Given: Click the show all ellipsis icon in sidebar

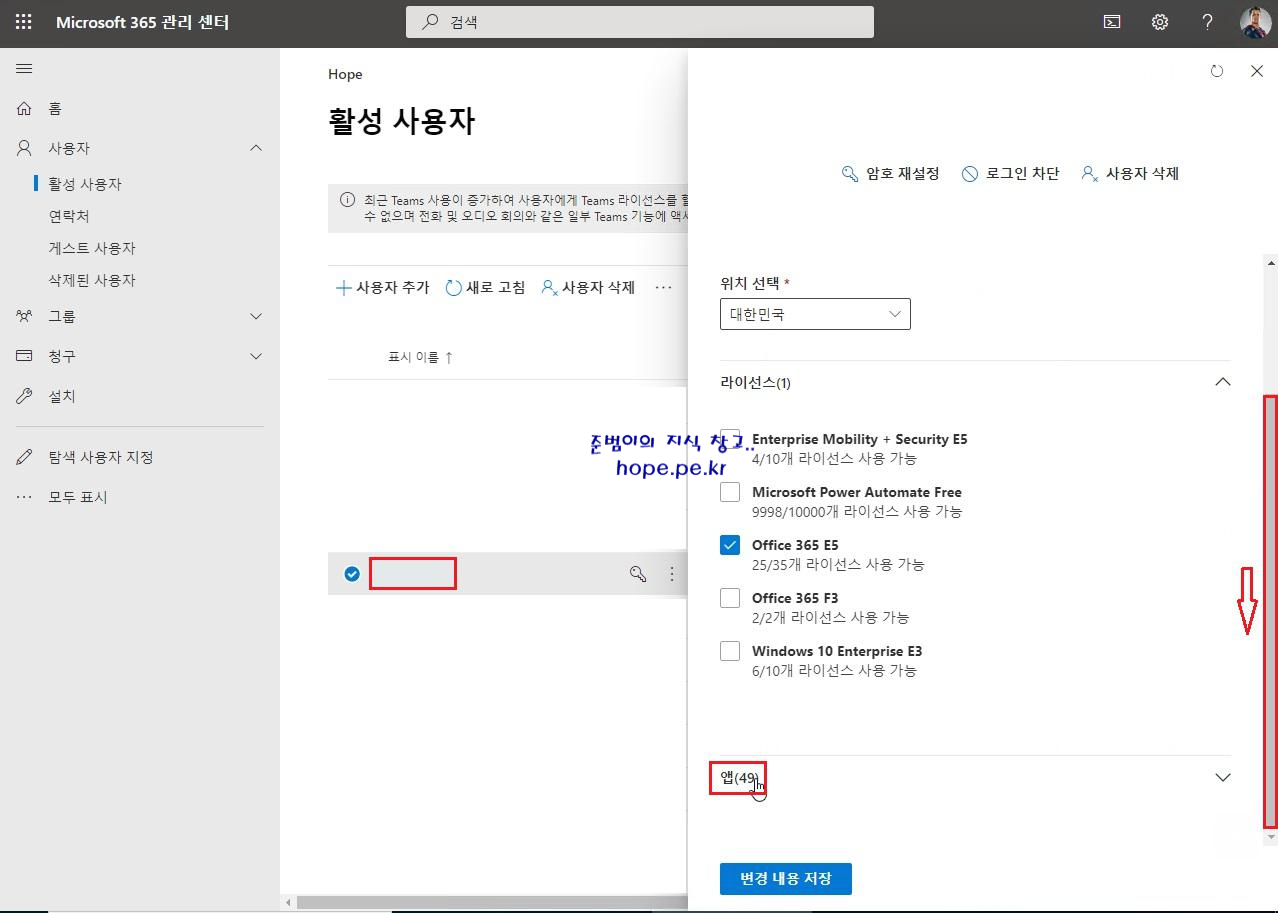Looking at the screenshot, I should click(25, 497).
